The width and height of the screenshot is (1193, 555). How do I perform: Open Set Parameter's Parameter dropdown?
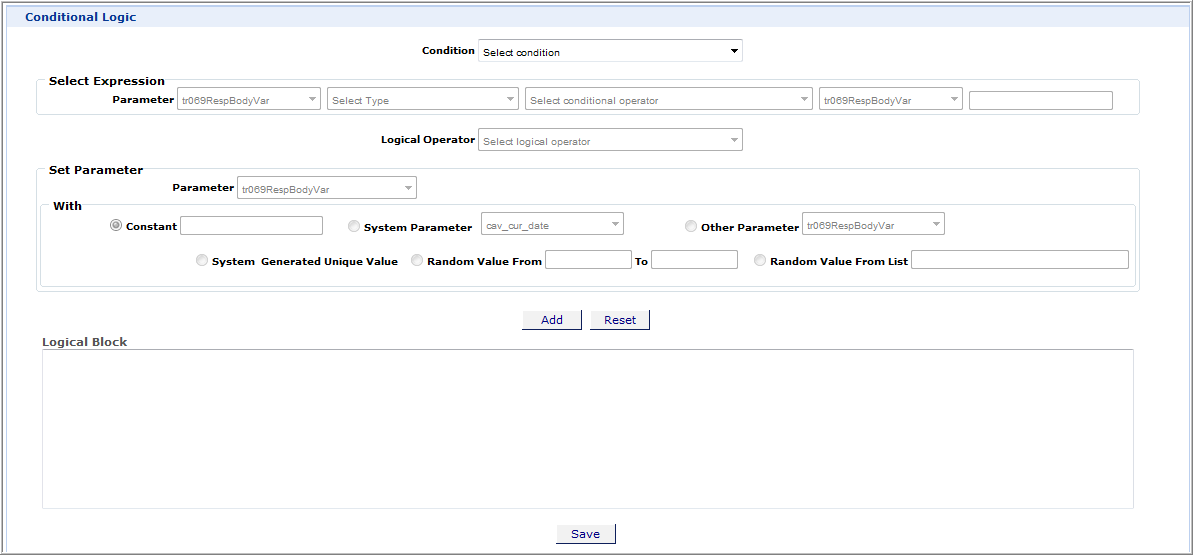pos(327,187)
